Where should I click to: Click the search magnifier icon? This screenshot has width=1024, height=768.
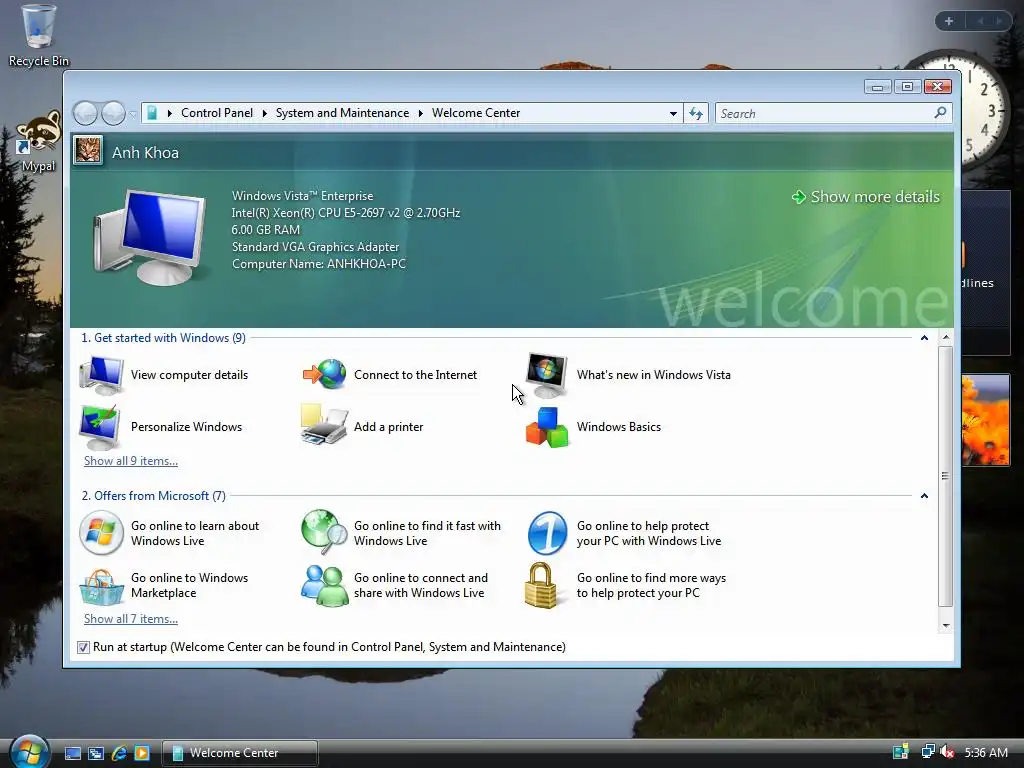(940, 113)
